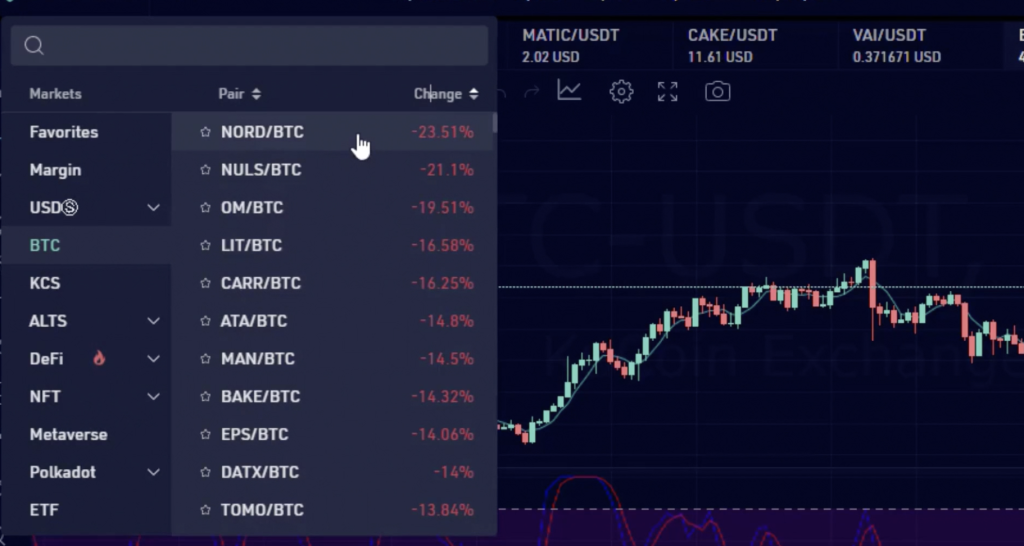Click the search magnifier icon

click(34, 45)
